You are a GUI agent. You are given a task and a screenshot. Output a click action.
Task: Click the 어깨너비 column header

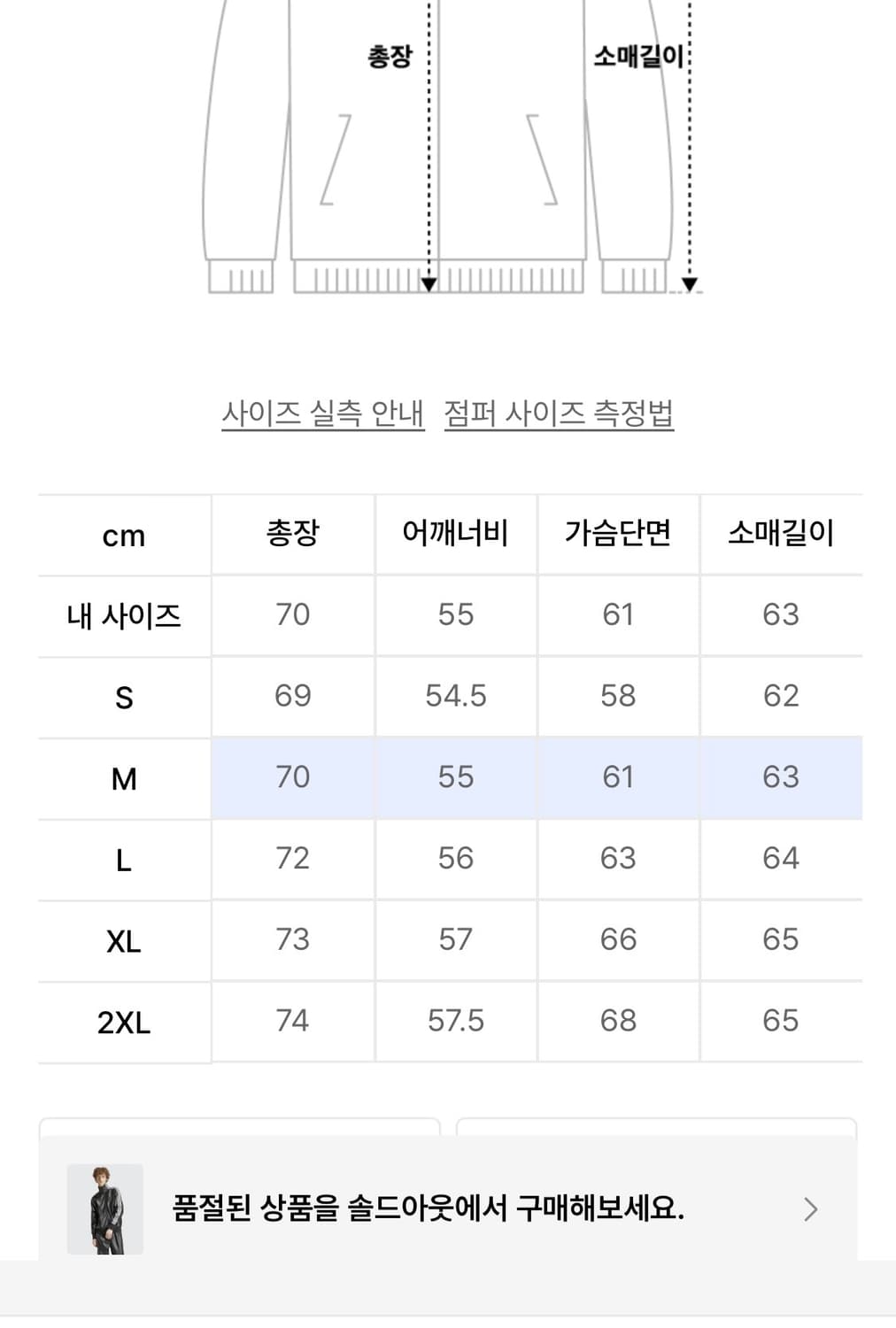click(456, 533)
